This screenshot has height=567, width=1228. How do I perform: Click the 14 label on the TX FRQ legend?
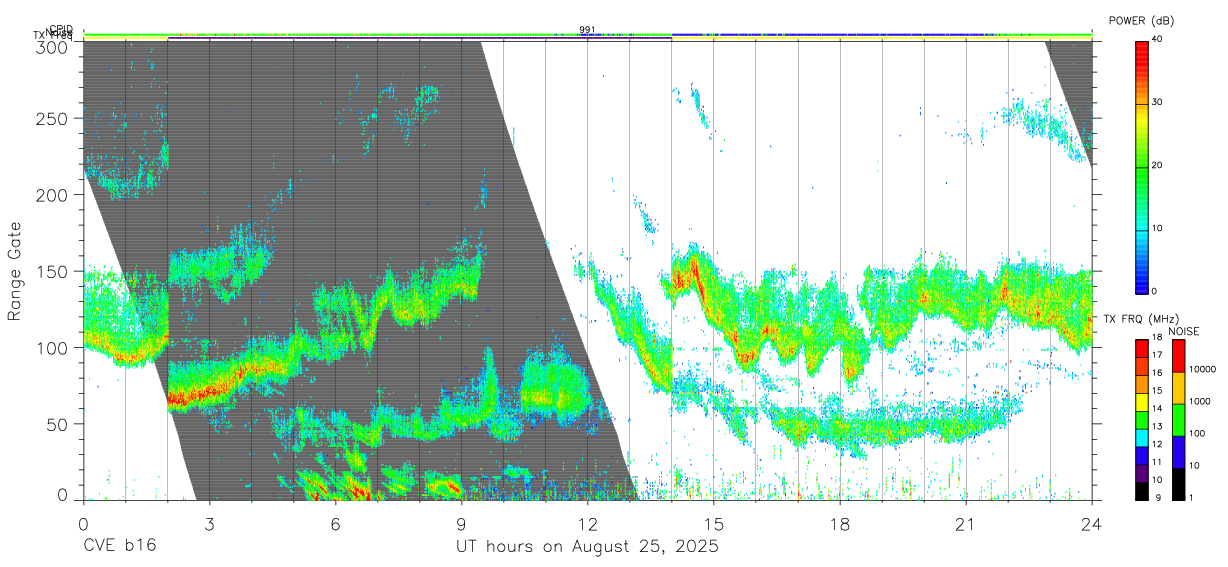pos(1158,410)
